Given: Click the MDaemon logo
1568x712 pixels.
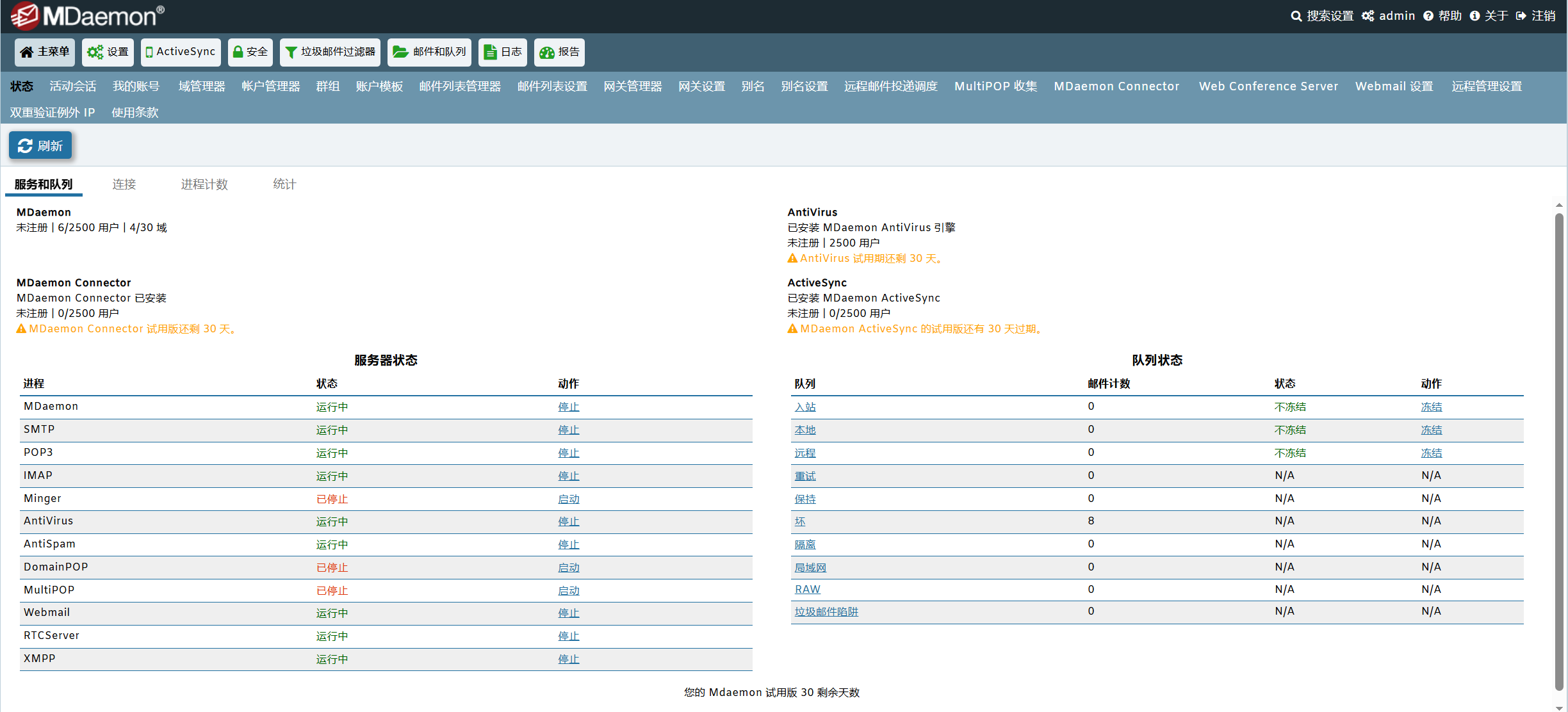Looking at the screenshot, I should click(x=88, y=16).
